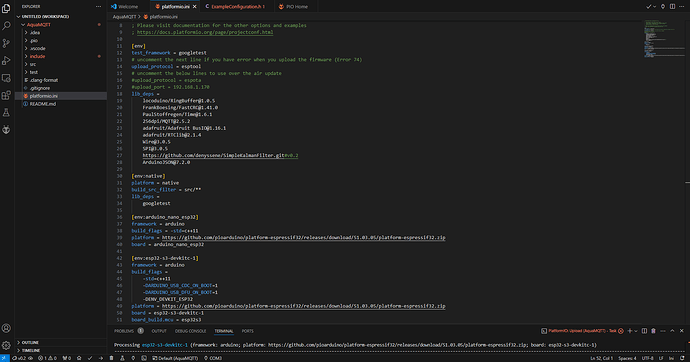Screen dimensions: 690x362
Task: Open the Manage gear icon
Action: click(x=6, y=345)
